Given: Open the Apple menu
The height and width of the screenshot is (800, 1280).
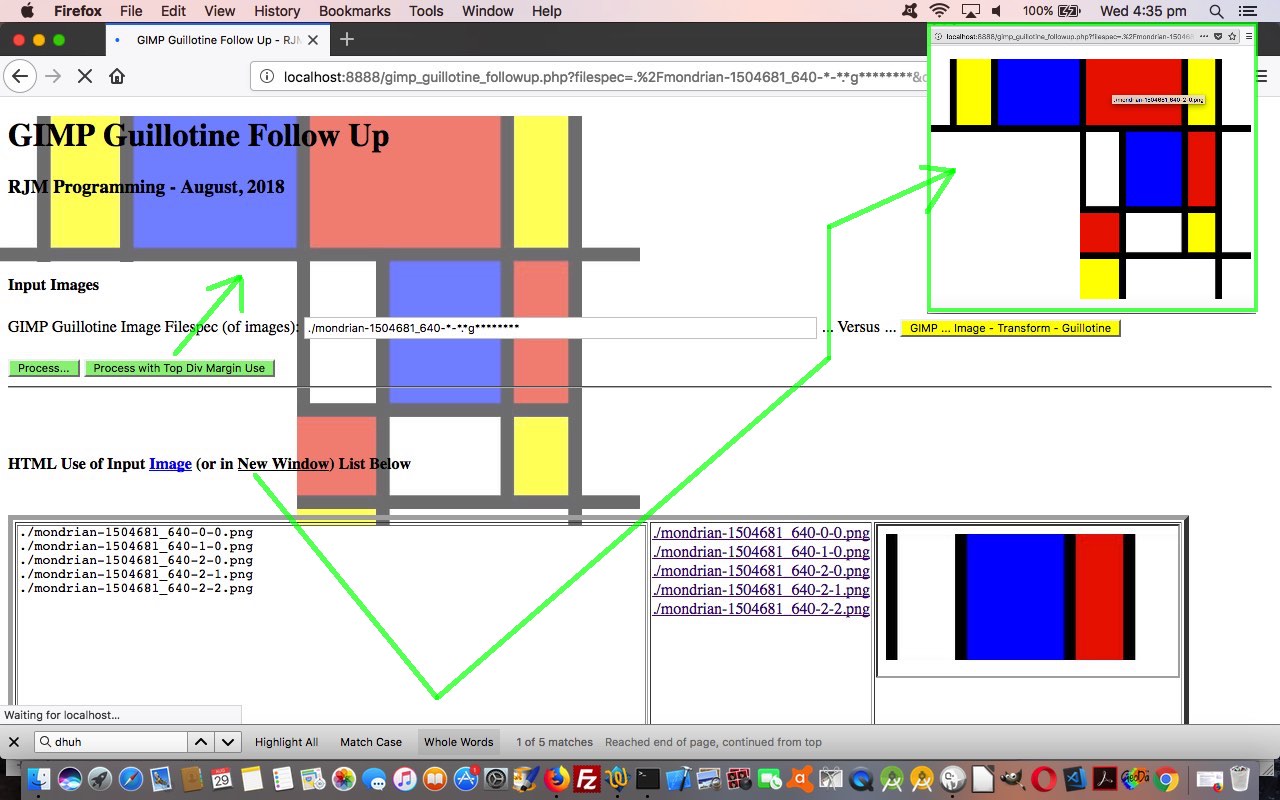Looking at the screenshot, I should tap(26, 11).
